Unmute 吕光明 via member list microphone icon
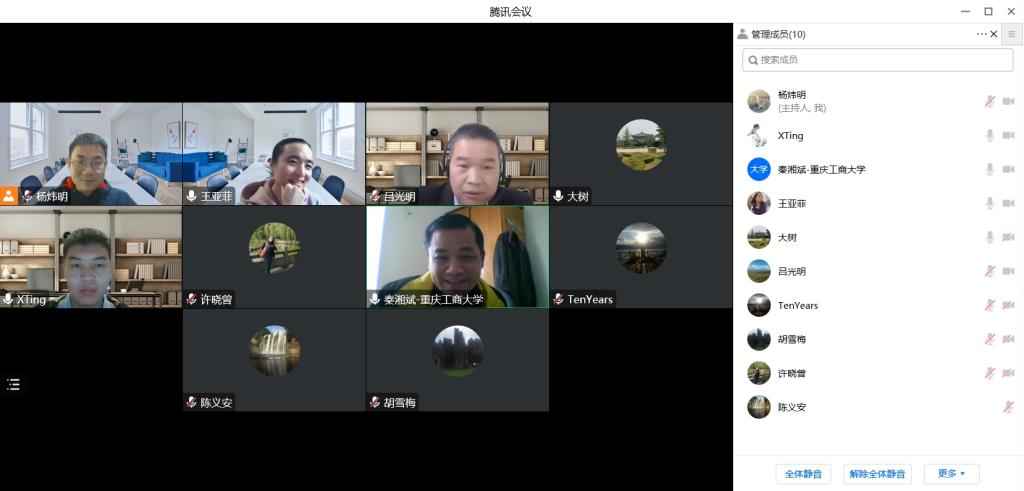This screenshot has width=1024, height=491. pos(989,271)
